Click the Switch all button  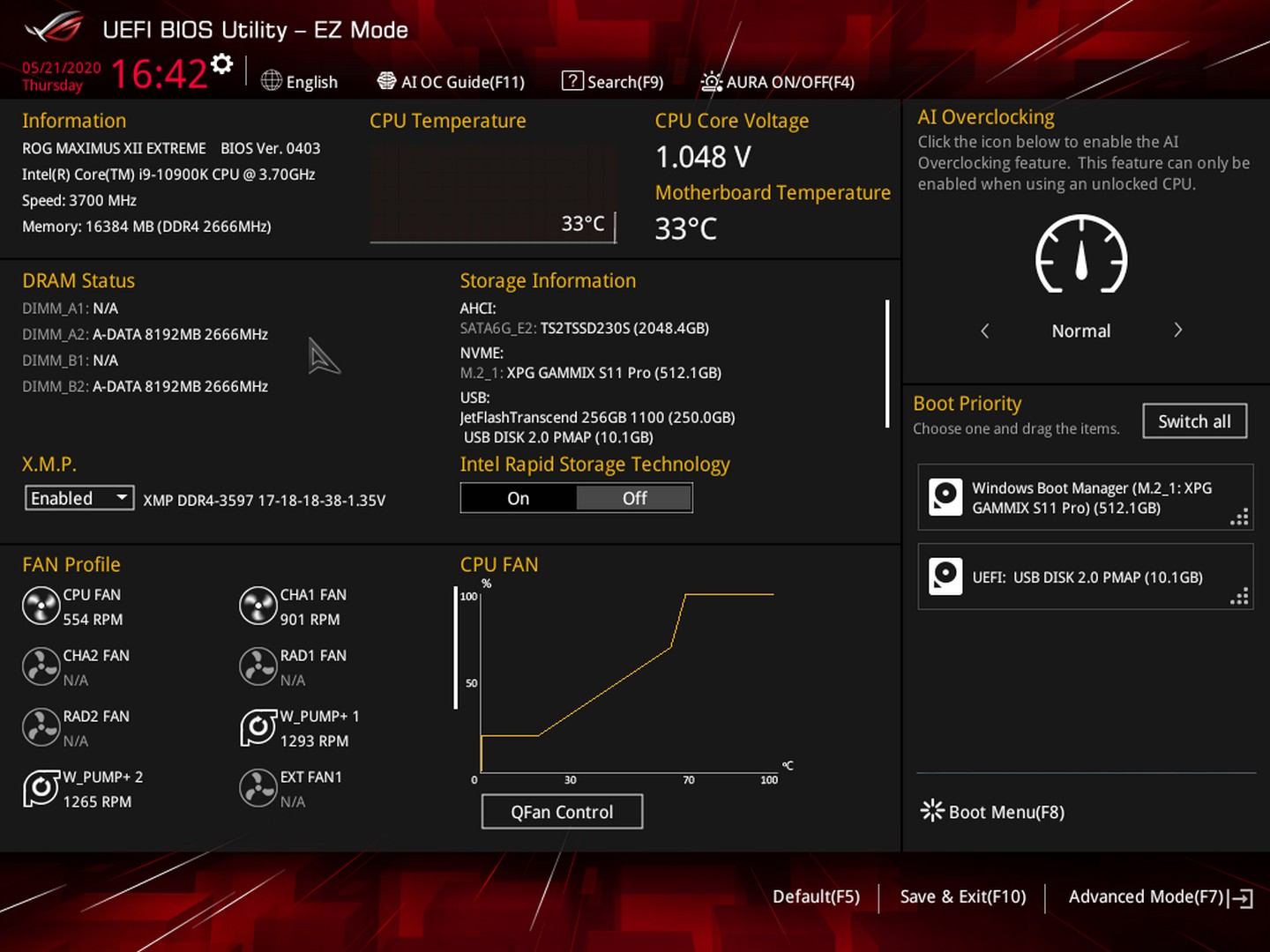click(x=1194, y=421)
